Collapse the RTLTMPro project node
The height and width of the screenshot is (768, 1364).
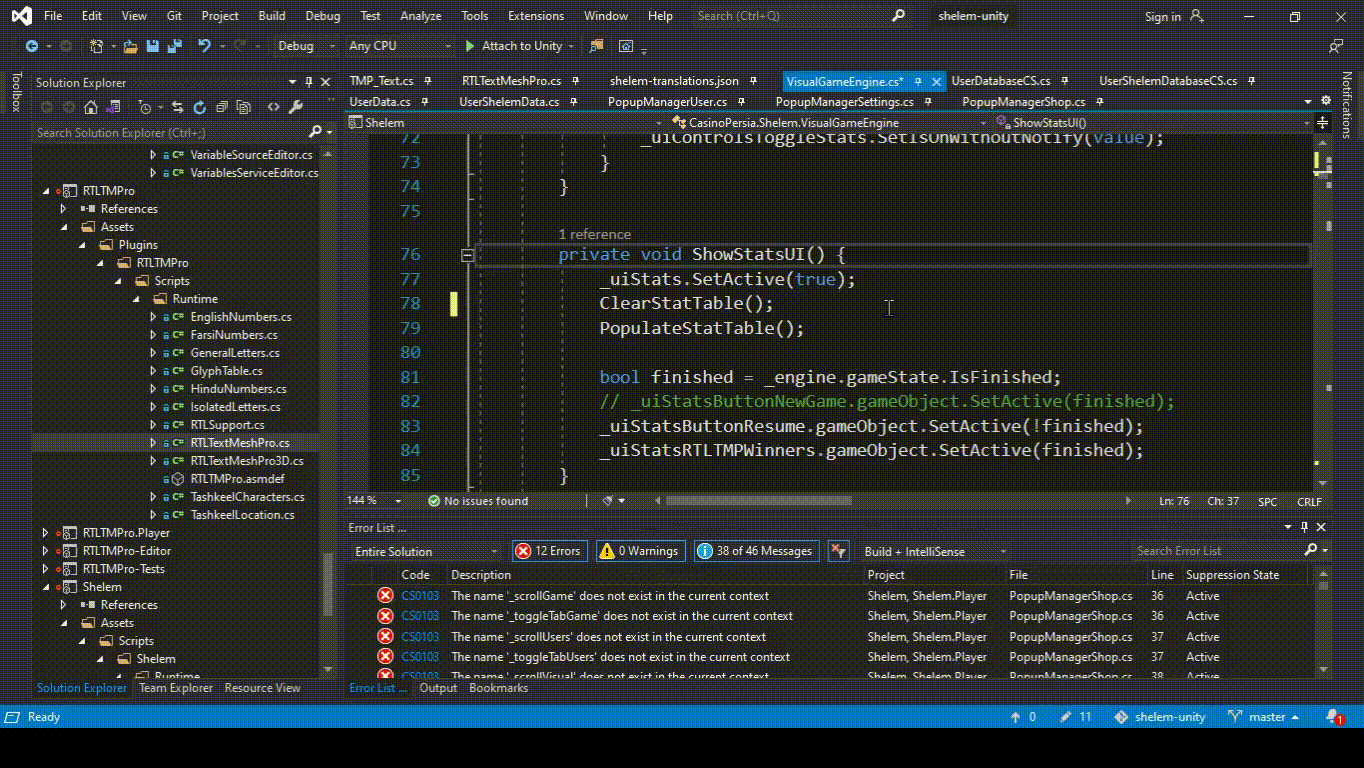click(x=45, y=190)
